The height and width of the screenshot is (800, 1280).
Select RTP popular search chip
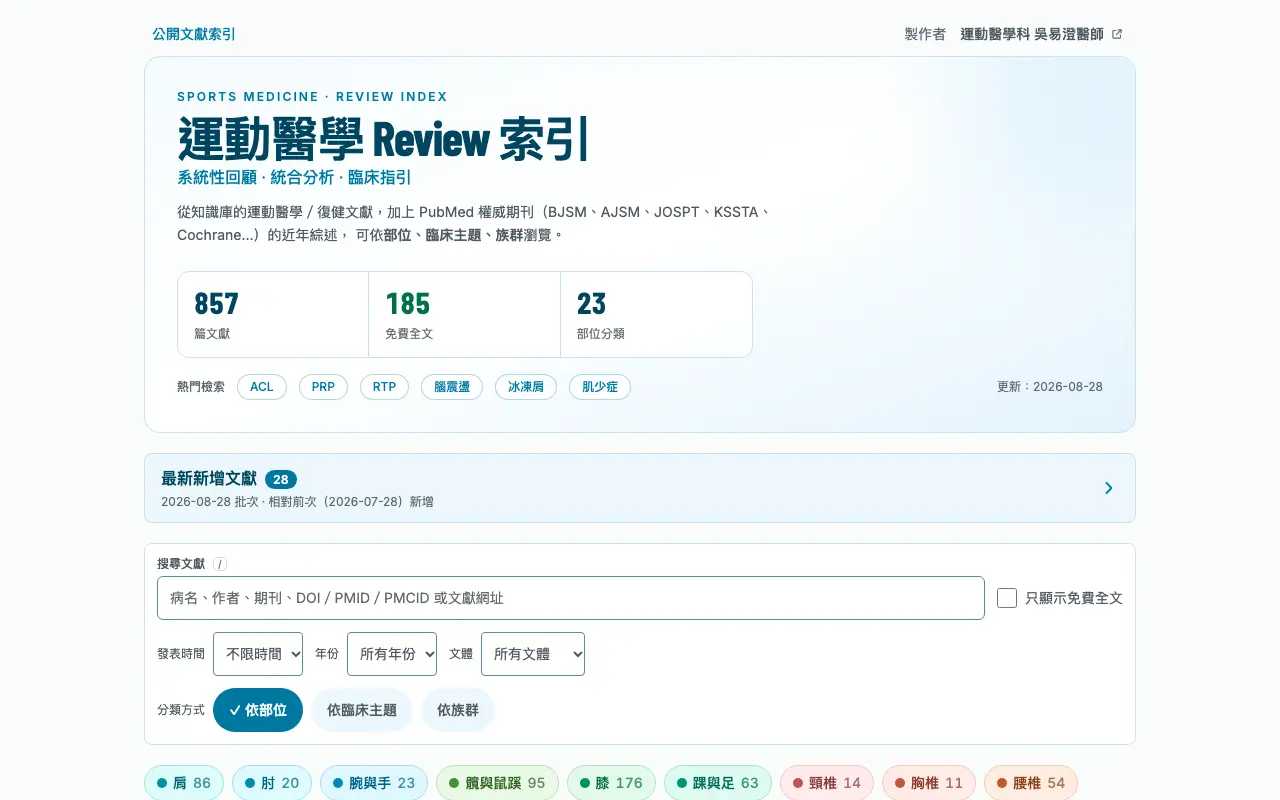[x=384, y=387]
